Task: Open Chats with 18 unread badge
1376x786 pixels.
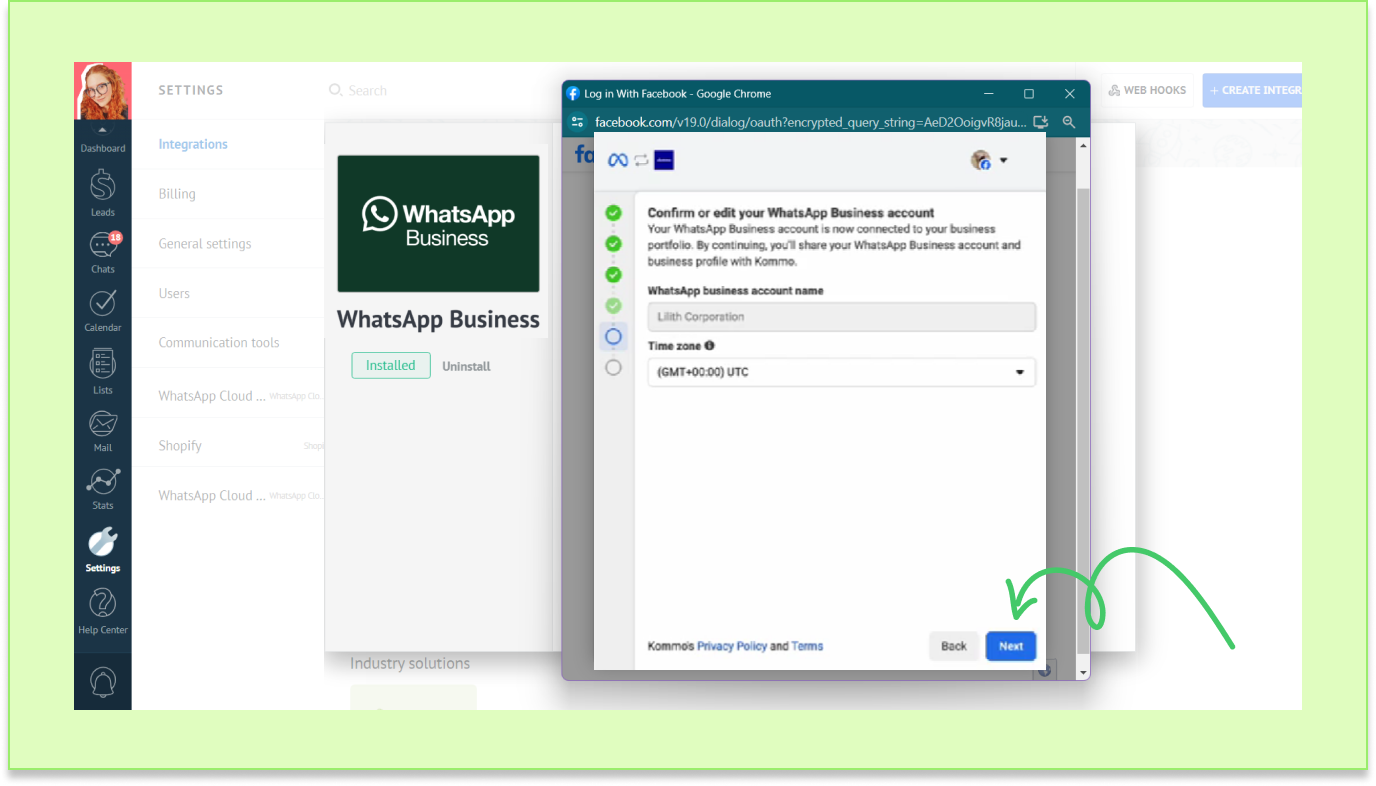Action: pos(103,246)
